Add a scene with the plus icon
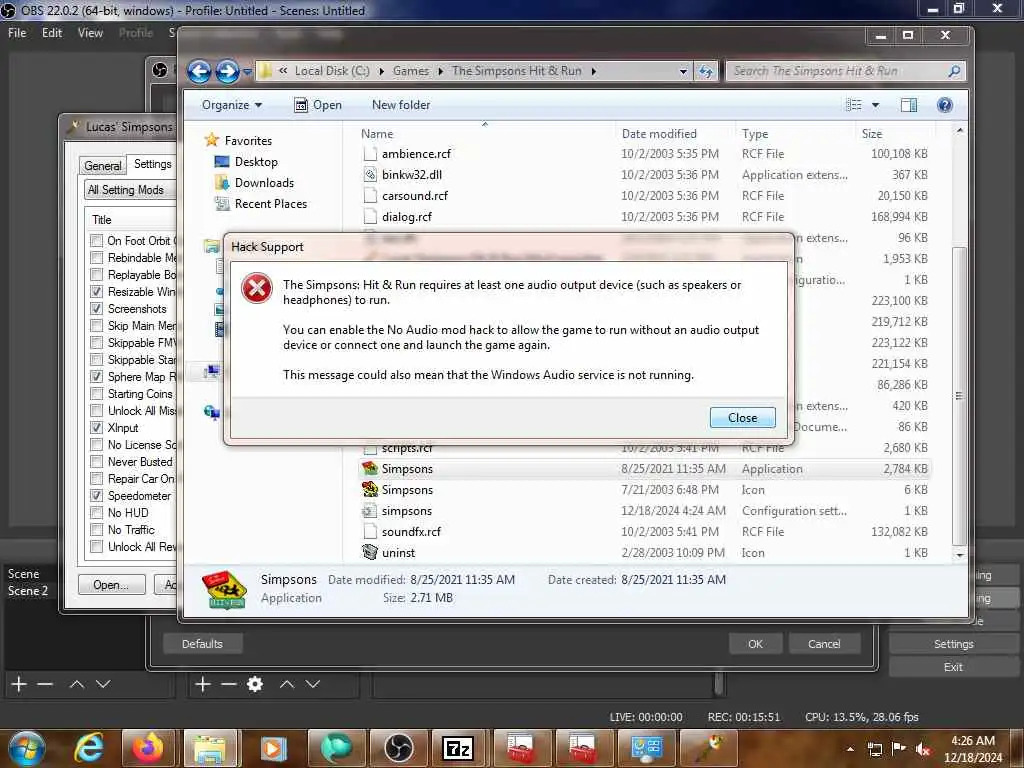The width and height of the screenshot is (1024, 768). (19, 684)
